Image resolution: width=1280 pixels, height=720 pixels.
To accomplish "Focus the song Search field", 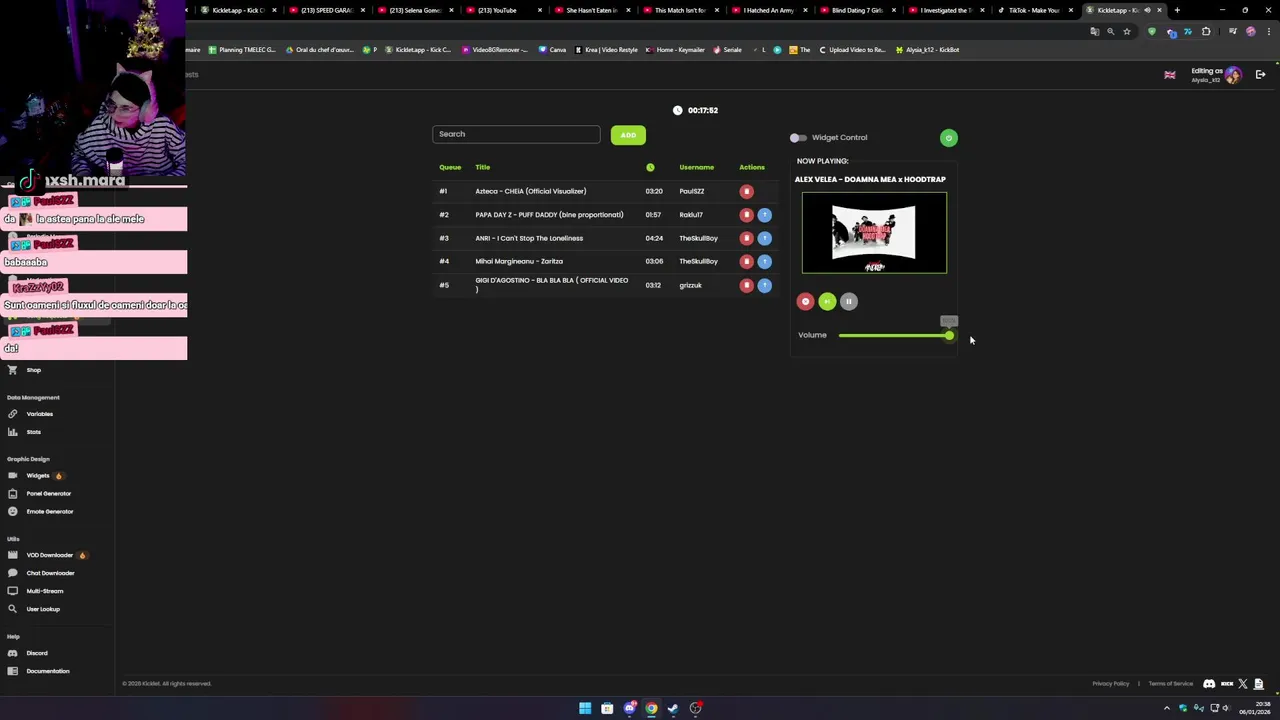I will pyautogui.click(x=516, y=134).
